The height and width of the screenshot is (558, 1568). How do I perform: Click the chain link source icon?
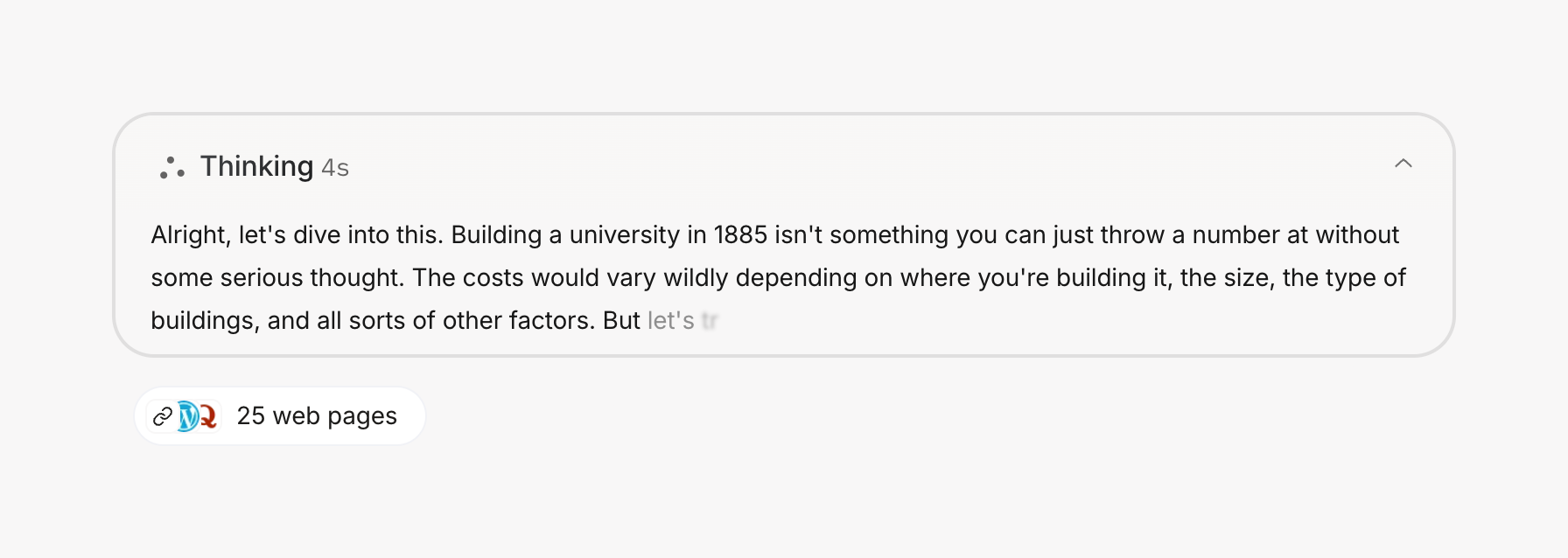coord(163,416)
